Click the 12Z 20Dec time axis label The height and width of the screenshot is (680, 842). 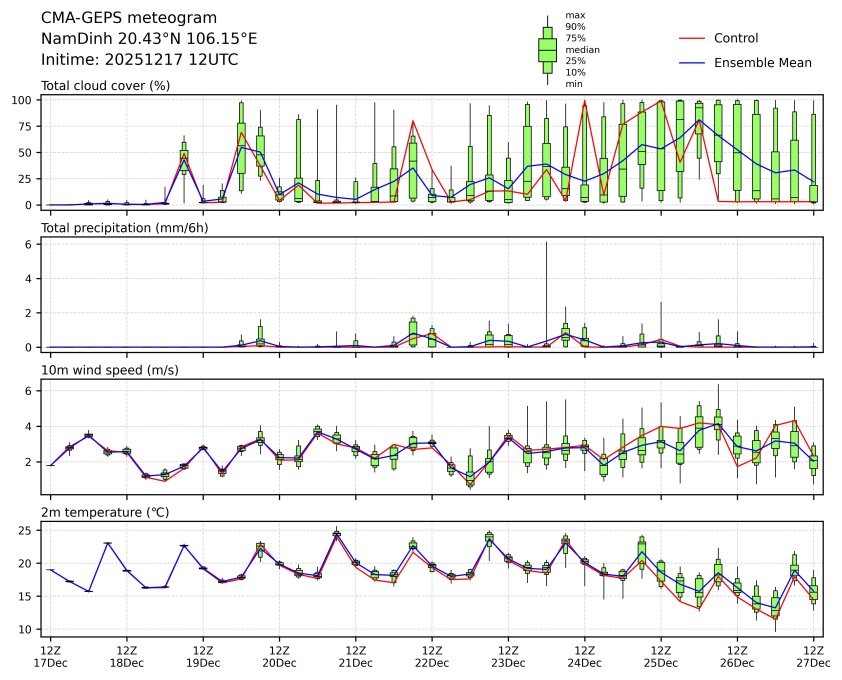coord(279,655)
